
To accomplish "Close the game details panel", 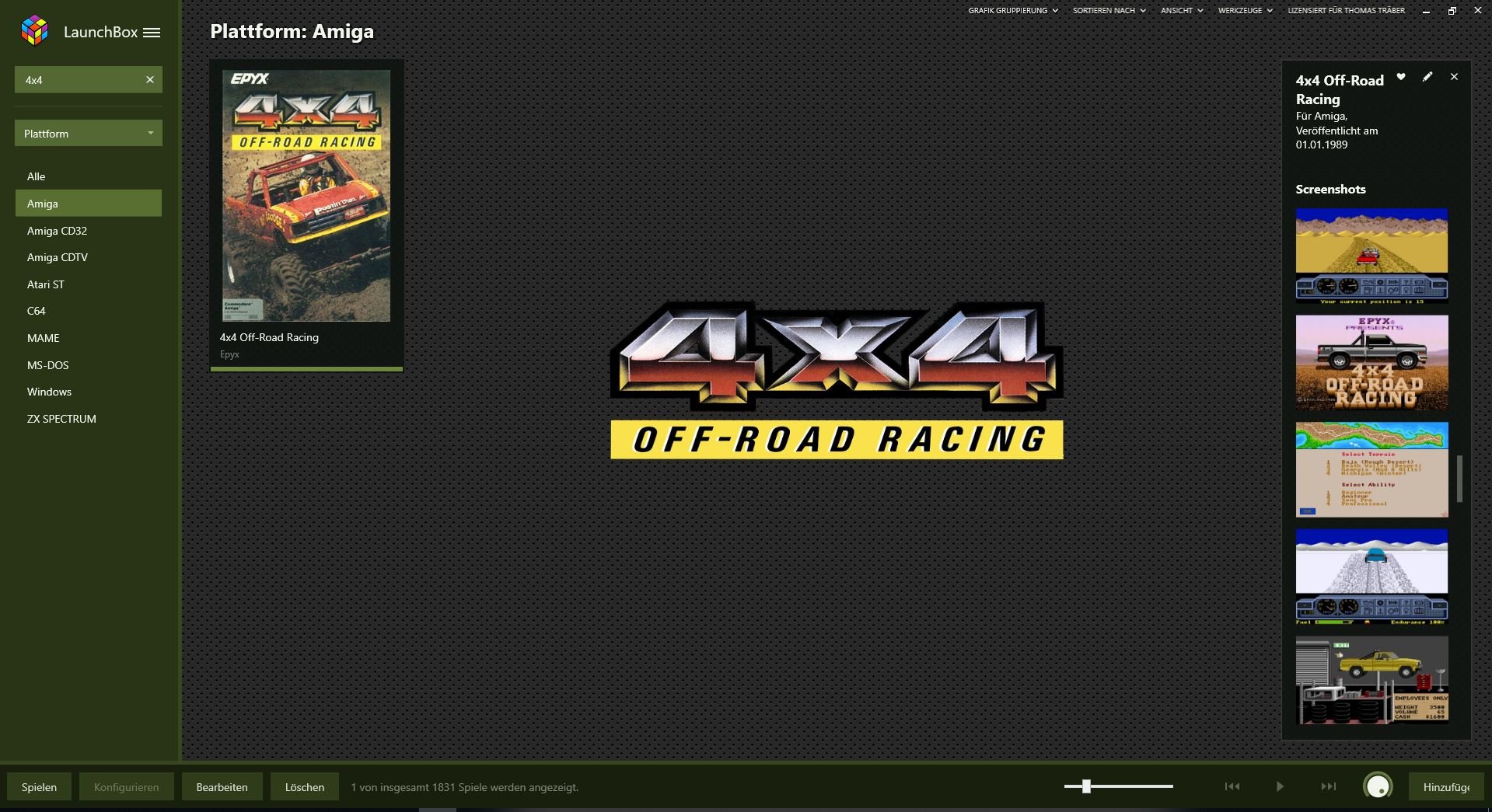I will click(1454, 77).
